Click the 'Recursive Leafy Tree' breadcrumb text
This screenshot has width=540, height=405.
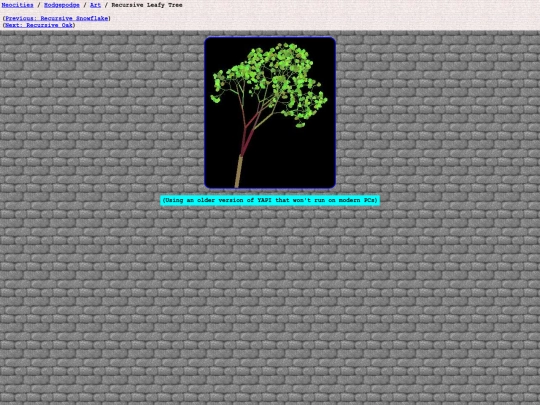[147, 5]
